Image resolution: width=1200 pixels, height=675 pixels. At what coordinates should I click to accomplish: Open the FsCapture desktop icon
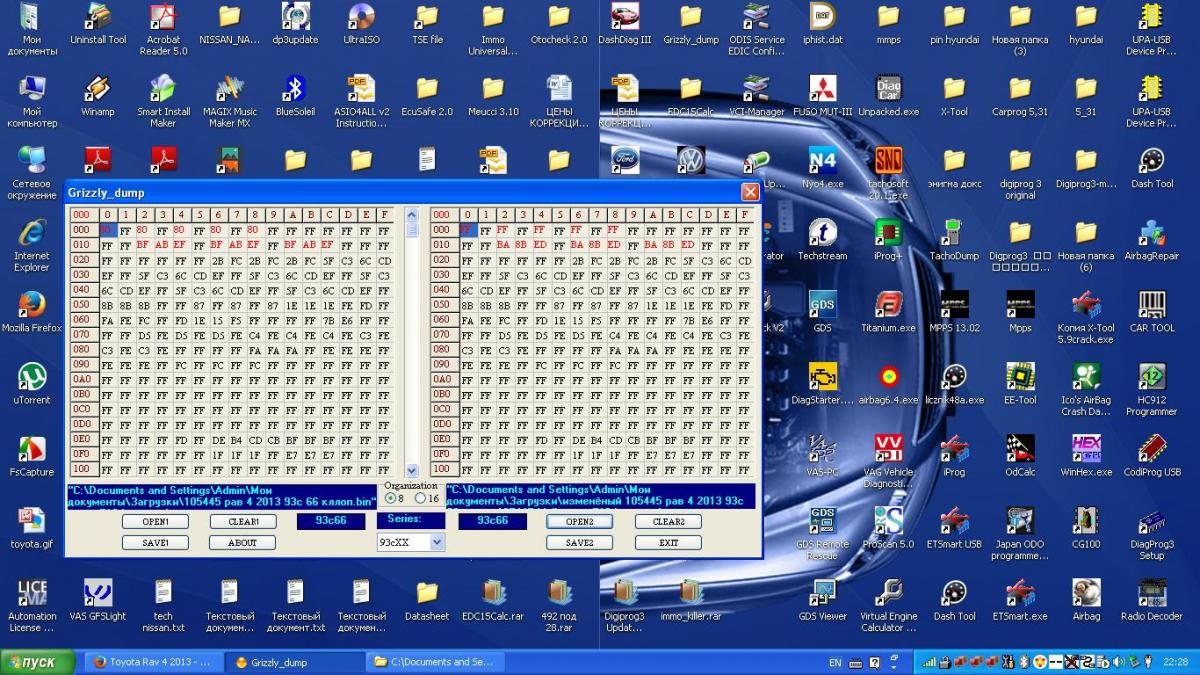coord(32,456)
